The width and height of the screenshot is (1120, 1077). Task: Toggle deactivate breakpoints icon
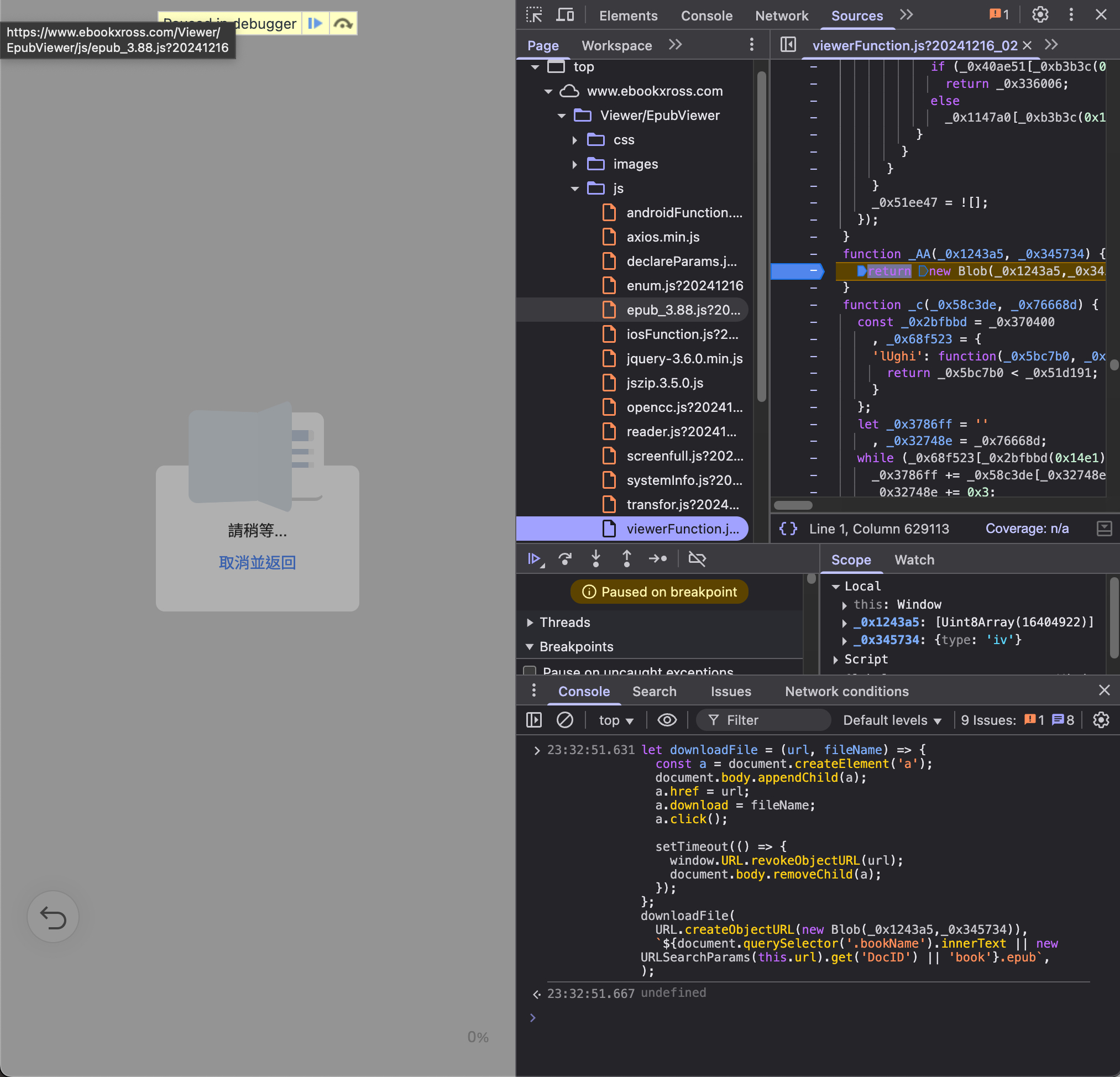click(697, 559)
